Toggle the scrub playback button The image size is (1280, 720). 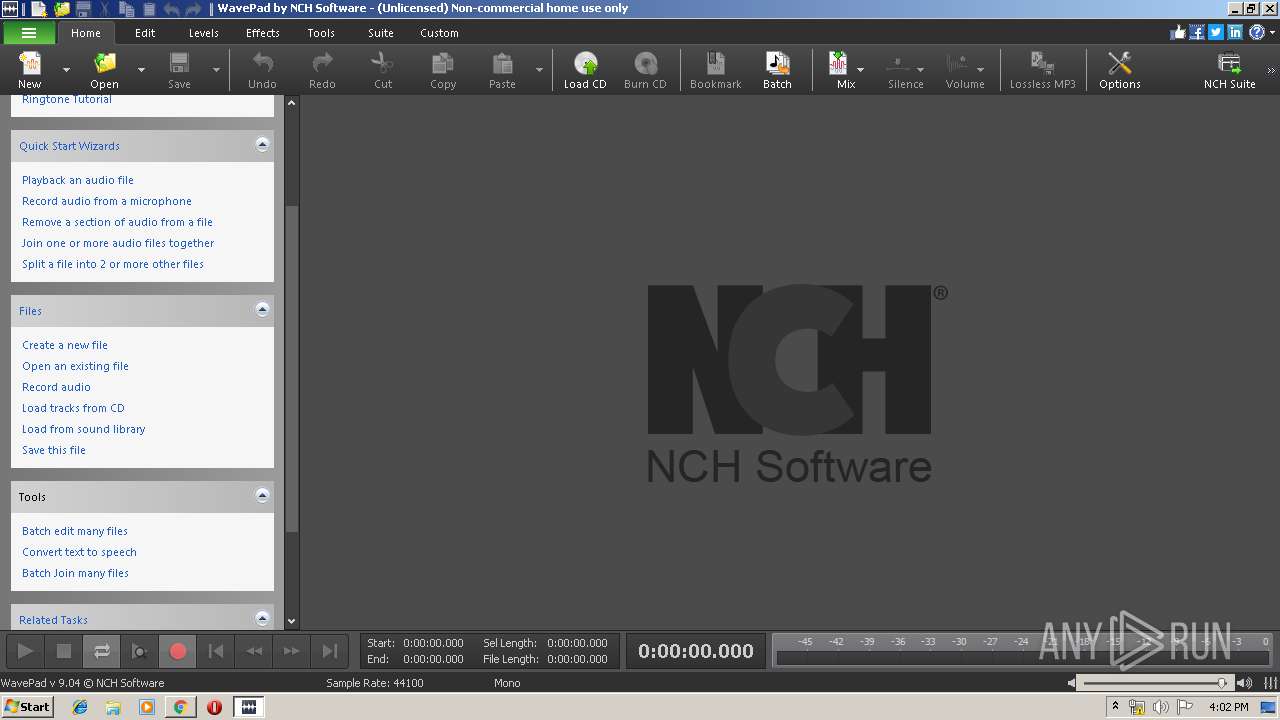pyautogui.click(x=139, y=651)
